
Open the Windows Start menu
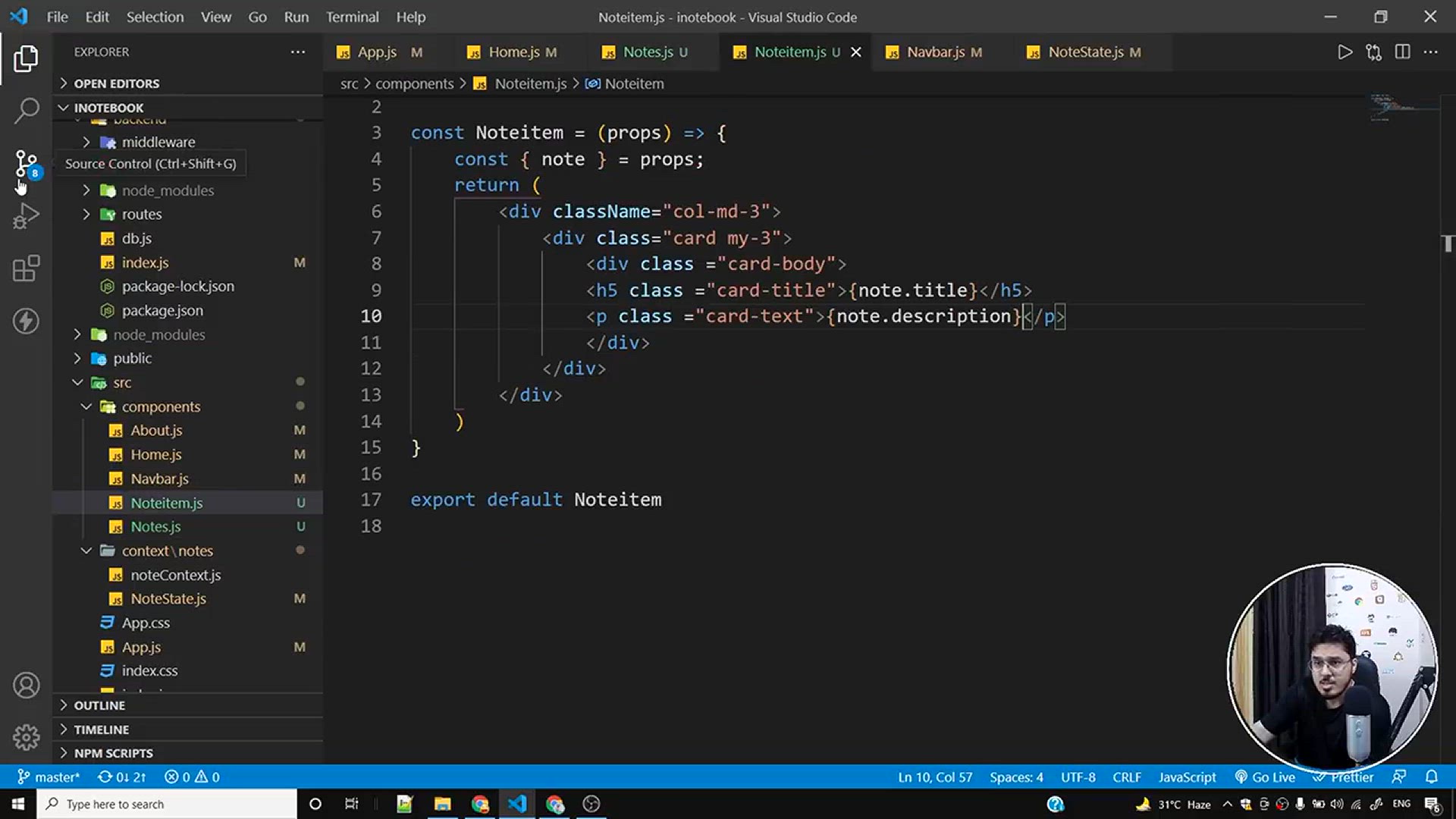(x=18, y=804)
